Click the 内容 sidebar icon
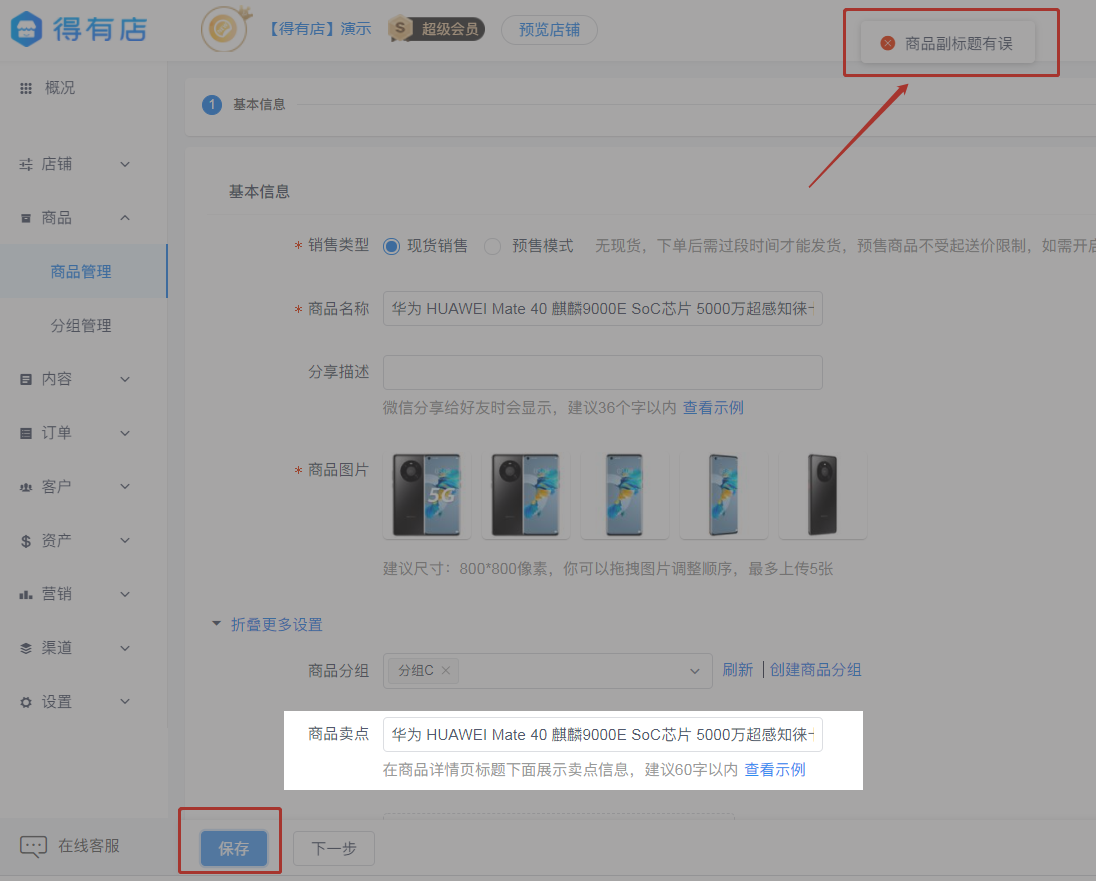1096x881 pixels. 26,379
